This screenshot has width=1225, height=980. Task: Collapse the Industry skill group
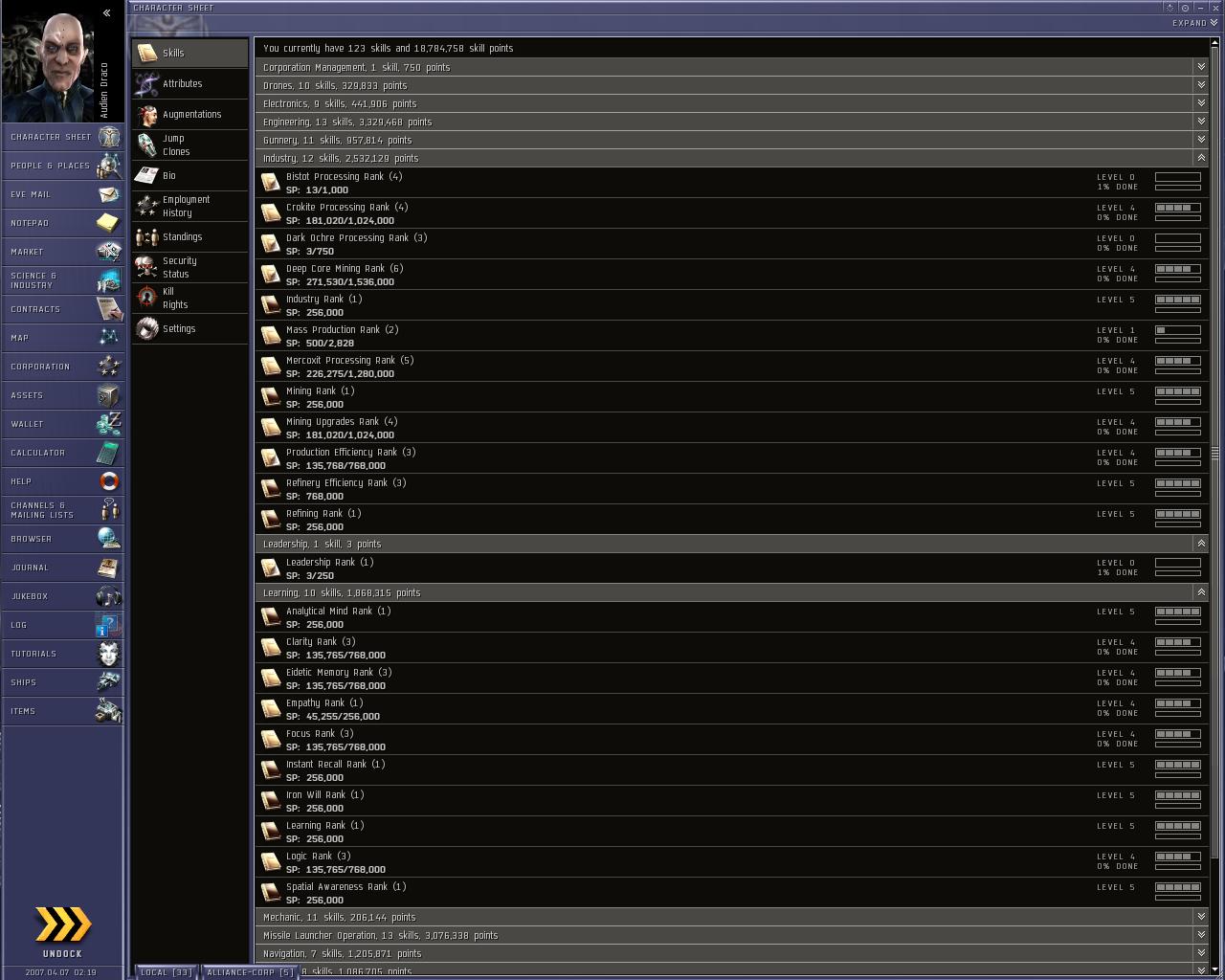[x=1201, y=158]
